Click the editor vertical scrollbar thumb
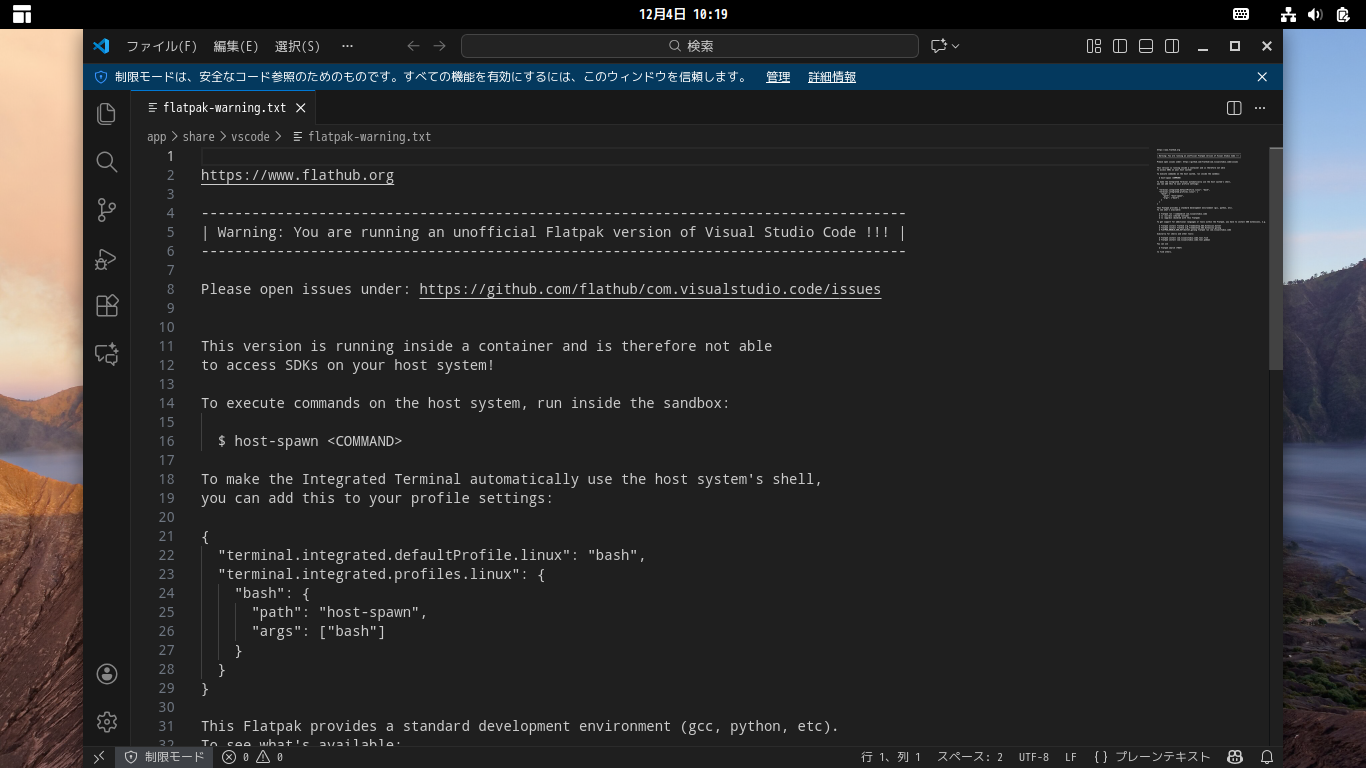This screenshot has height=768, width=1366. pos(1275,258)
